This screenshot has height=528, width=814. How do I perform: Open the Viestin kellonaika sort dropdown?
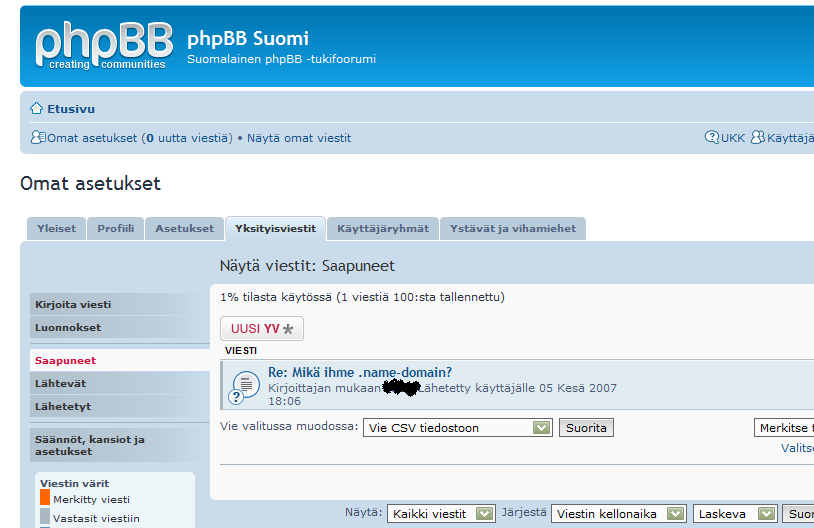(619, 514)
